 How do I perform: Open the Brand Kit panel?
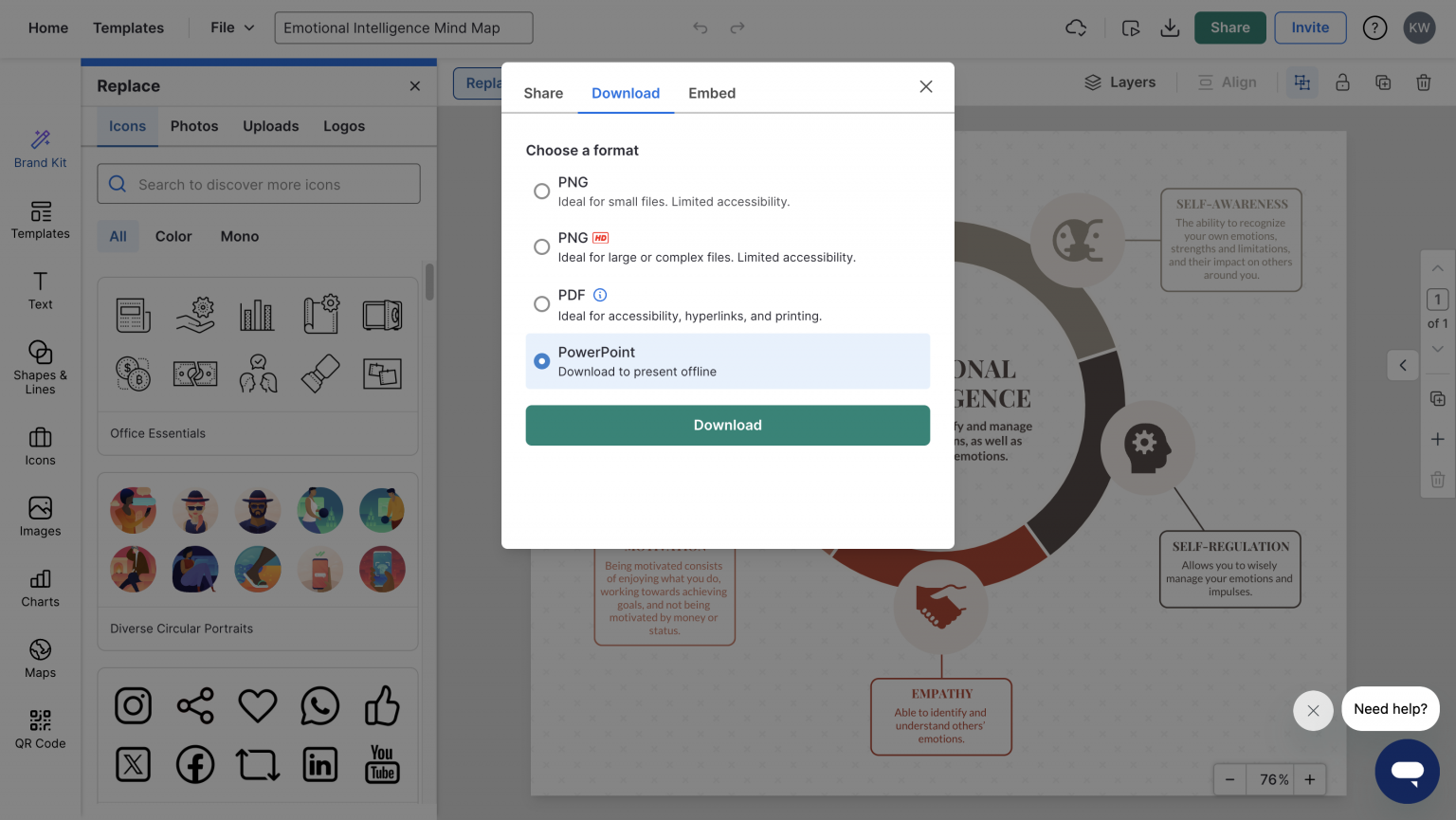click(40, 147)
